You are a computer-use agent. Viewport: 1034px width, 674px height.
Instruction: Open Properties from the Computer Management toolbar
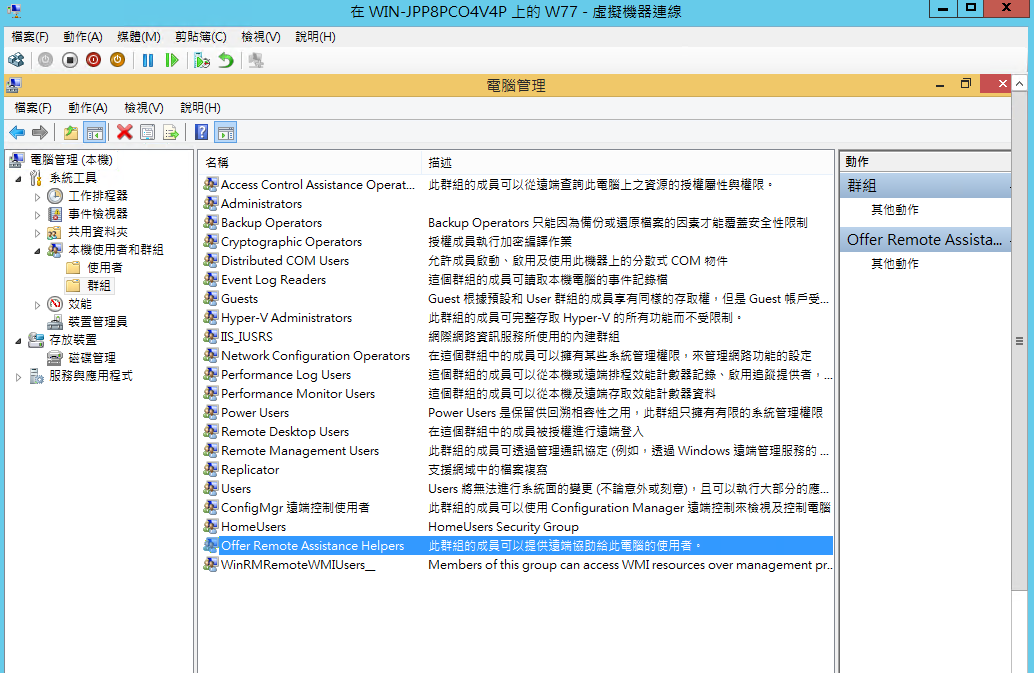tap(148, 133)
